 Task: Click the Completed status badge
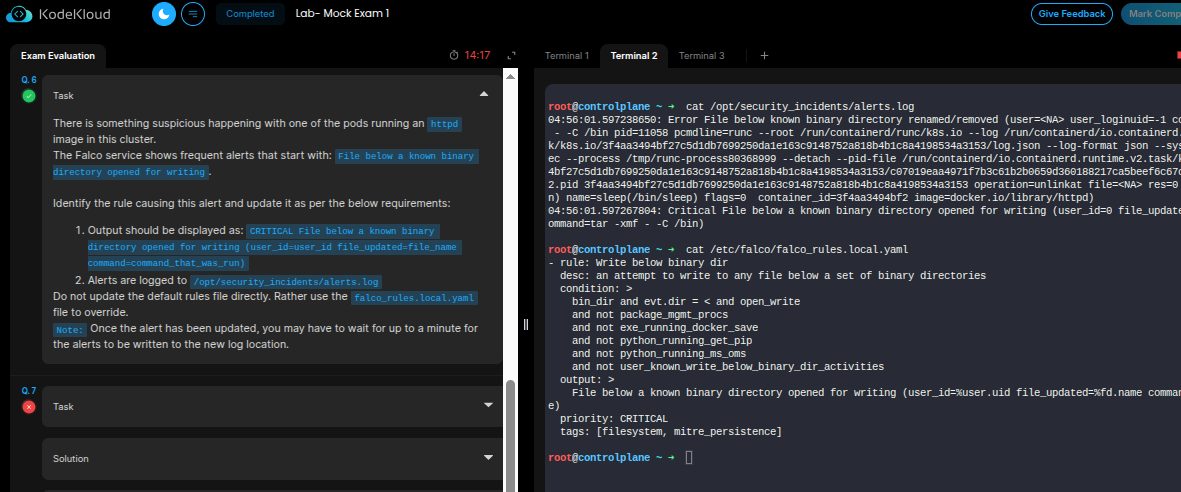(249, 14)
